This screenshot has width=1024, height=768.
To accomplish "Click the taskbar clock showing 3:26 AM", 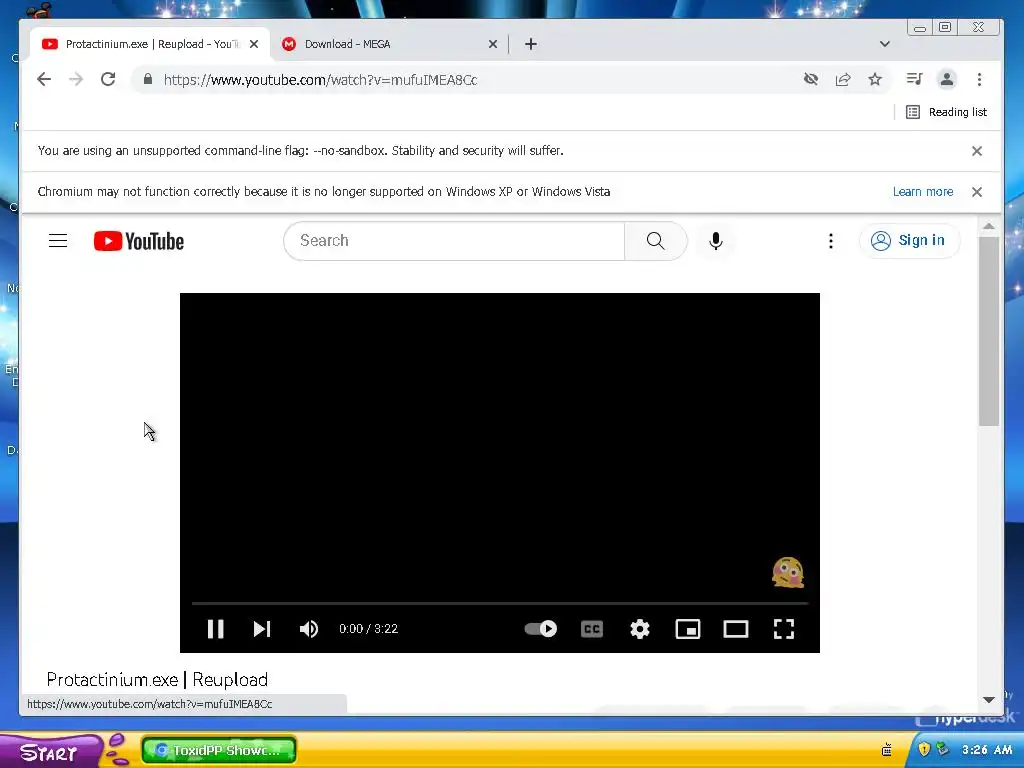I will (987, 750).
